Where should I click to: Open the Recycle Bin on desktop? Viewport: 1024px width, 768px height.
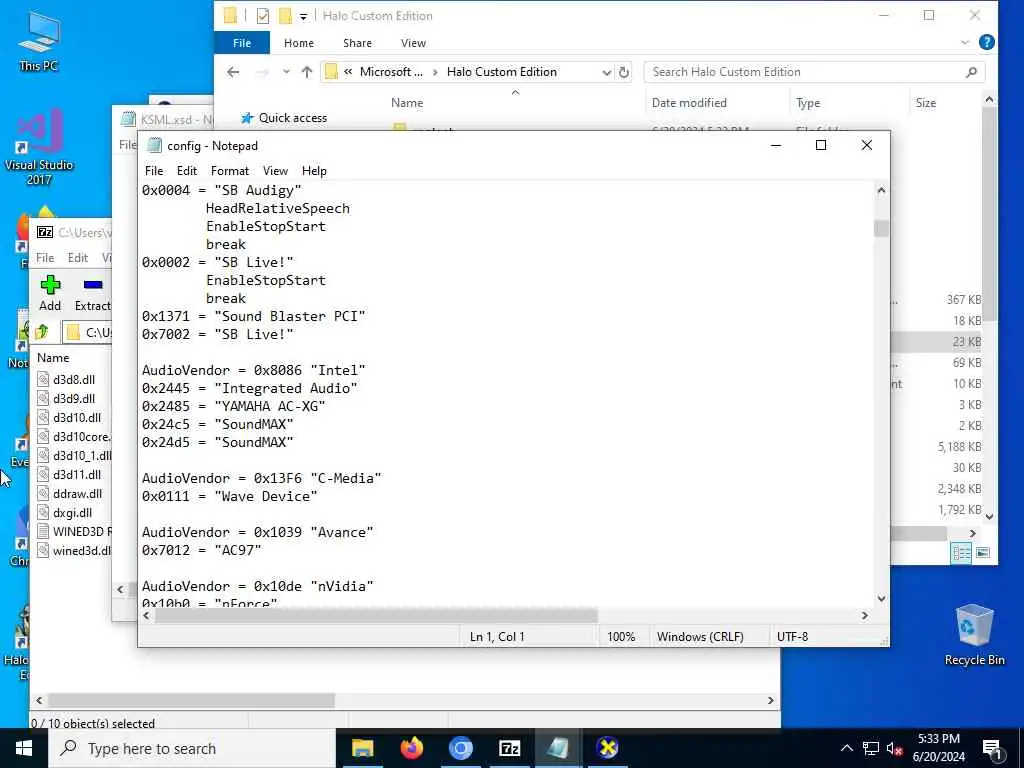pyautogui.click(x=974, y=635)
